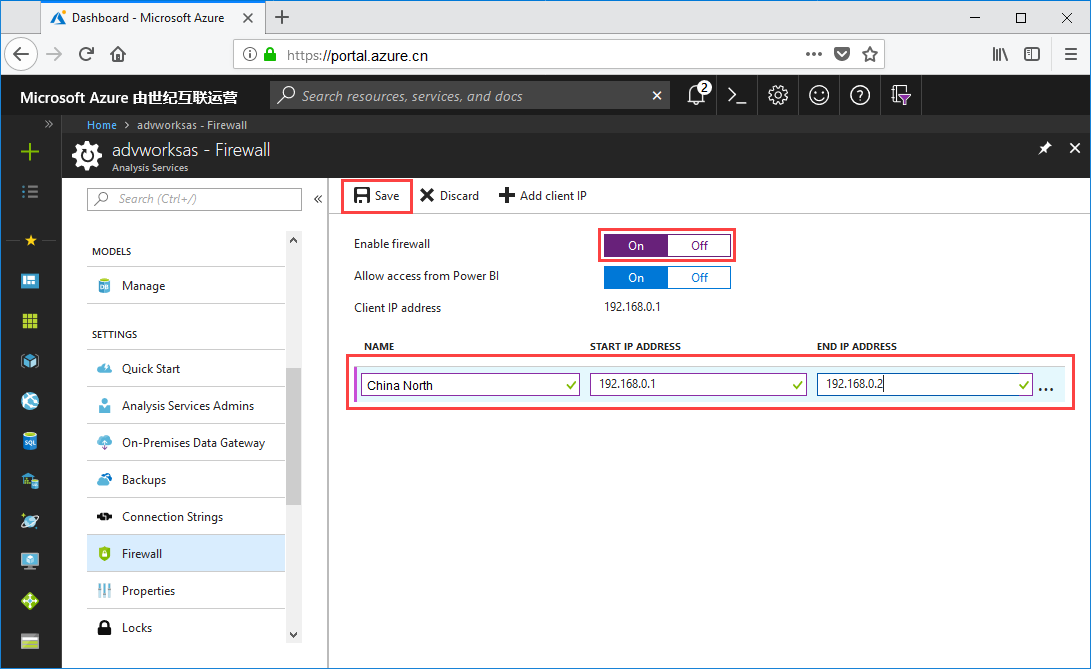Open Directory and subscription filter icon

point(901,95)
